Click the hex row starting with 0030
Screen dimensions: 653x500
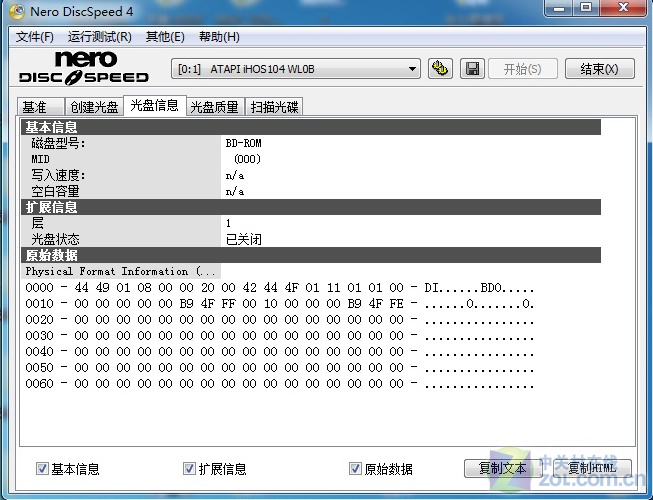(279, 336)
